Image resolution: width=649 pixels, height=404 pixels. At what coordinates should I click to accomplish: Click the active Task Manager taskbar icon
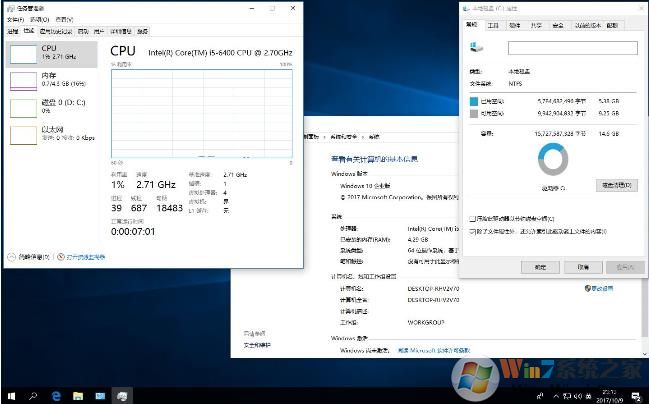click(x=122, y=396)
